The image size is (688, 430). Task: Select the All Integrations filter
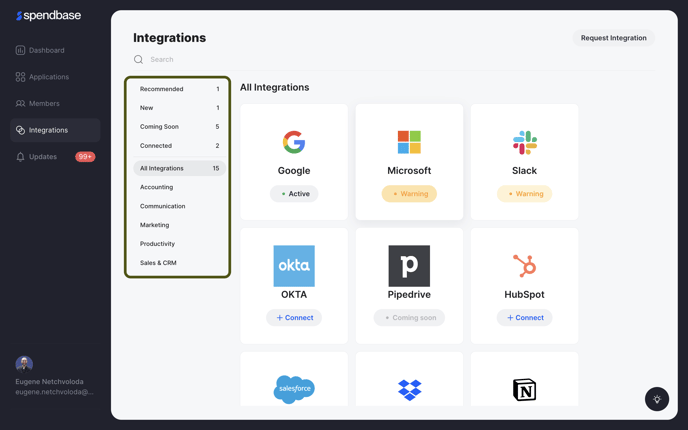click(179, 168)
